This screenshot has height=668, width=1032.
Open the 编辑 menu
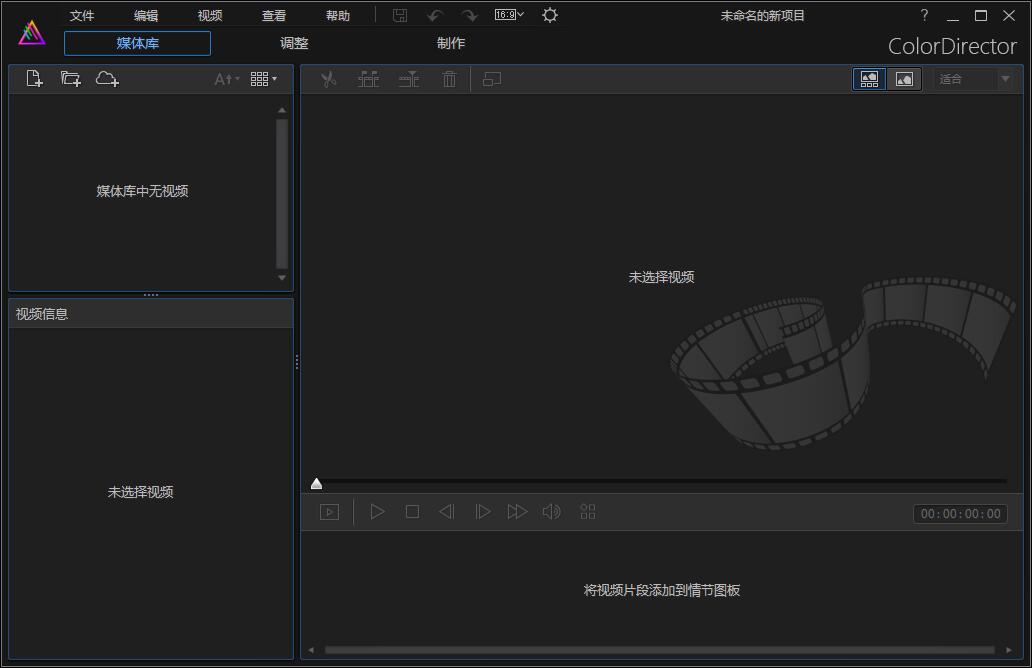tap(145, 16)
